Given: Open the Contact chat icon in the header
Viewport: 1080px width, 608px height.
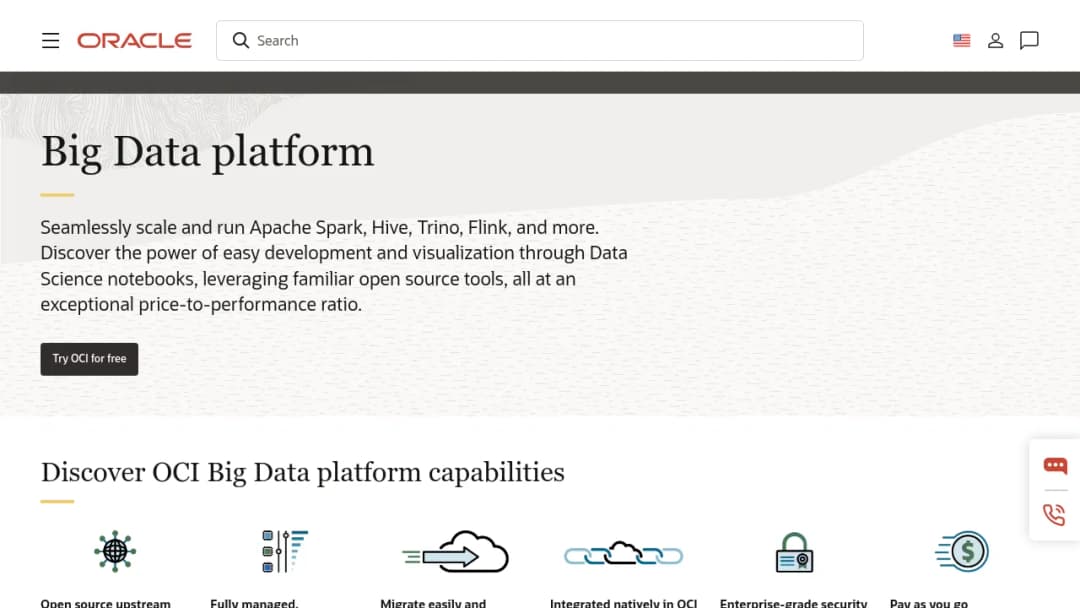Looking at the screenshot, I should pos(1029,41).
